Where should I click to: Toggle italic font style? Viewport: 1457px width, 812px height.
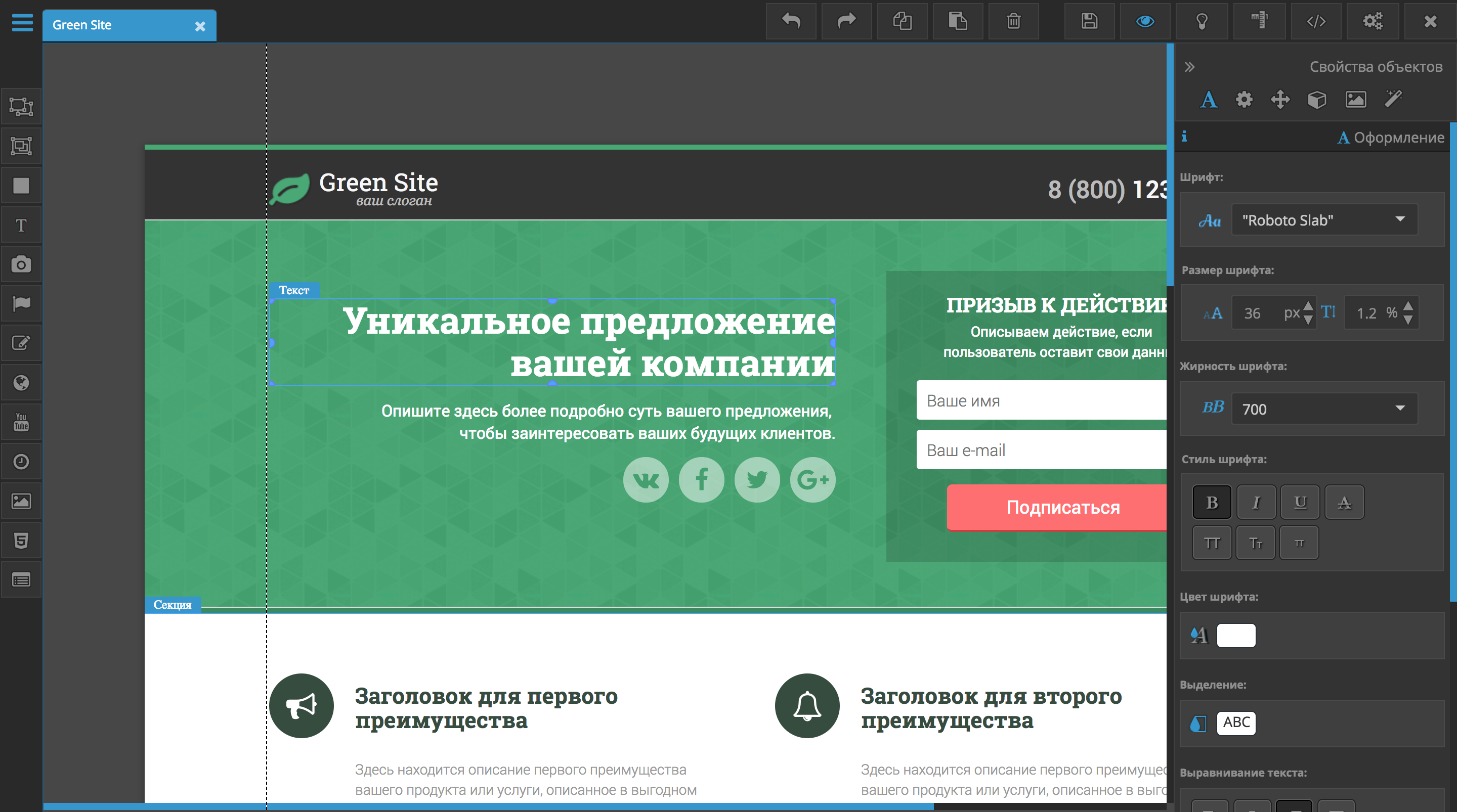[x=1256, y=502]
